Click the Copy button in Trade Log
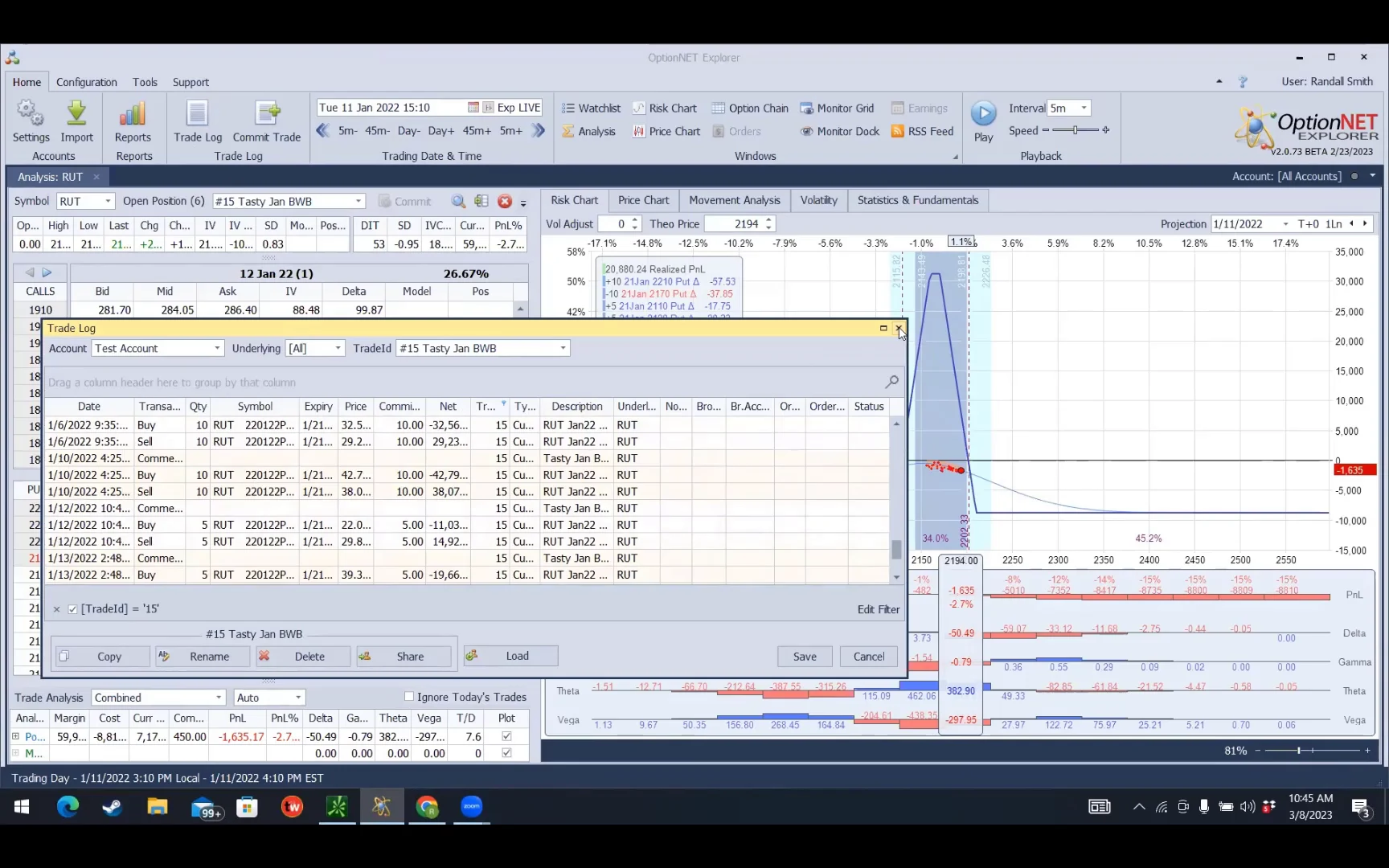This screenshot has height=868, width=1389. (101, 657)
